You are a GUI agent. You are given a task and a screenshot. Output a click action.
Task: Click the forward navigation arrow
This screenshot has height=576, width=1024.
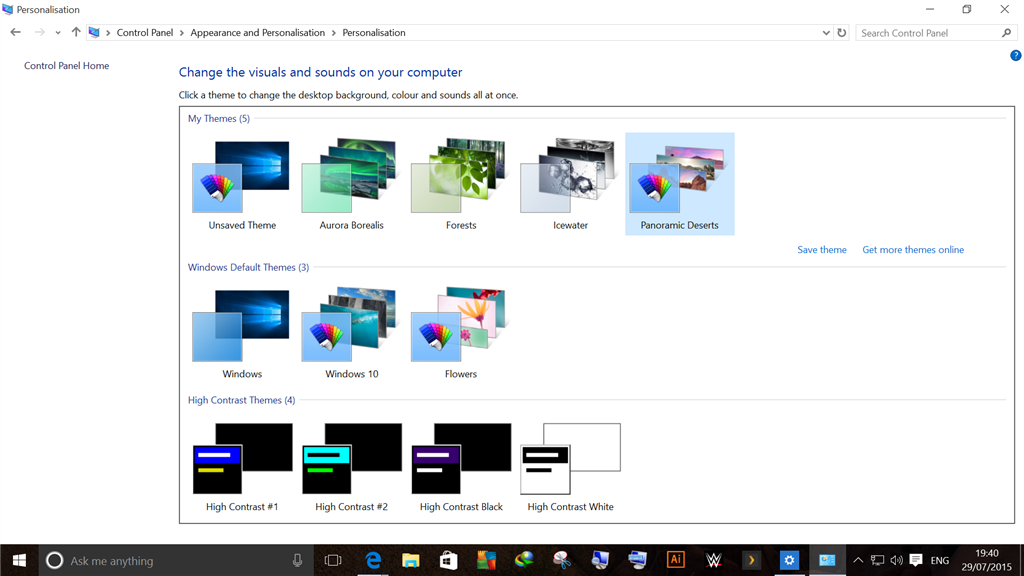(x=39, y=32)
